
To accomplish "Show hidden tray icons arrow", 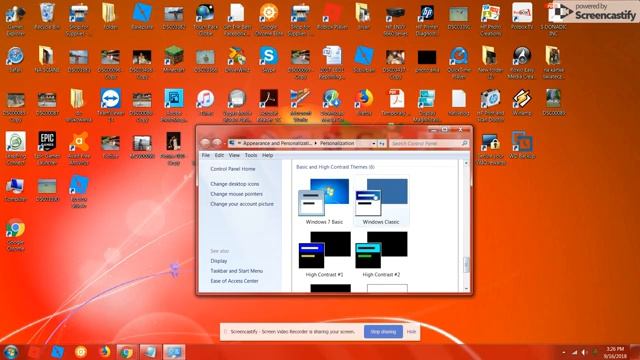I will [x=564, y=352].
